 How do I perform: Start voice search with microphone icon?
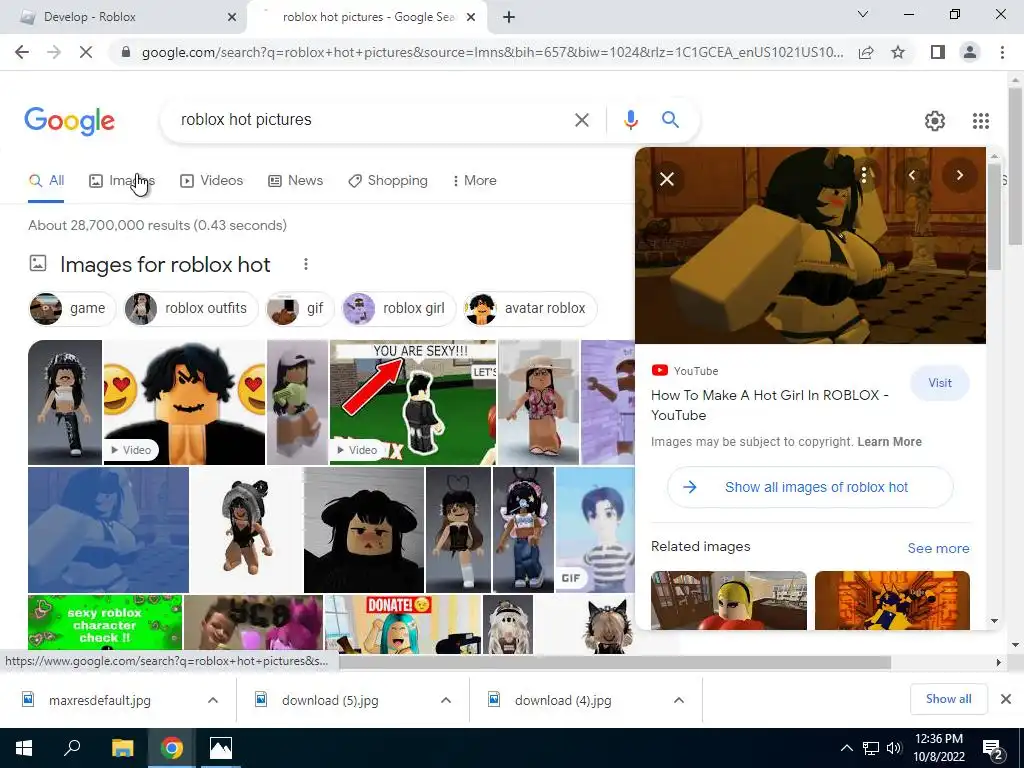[x=630, y=120]
